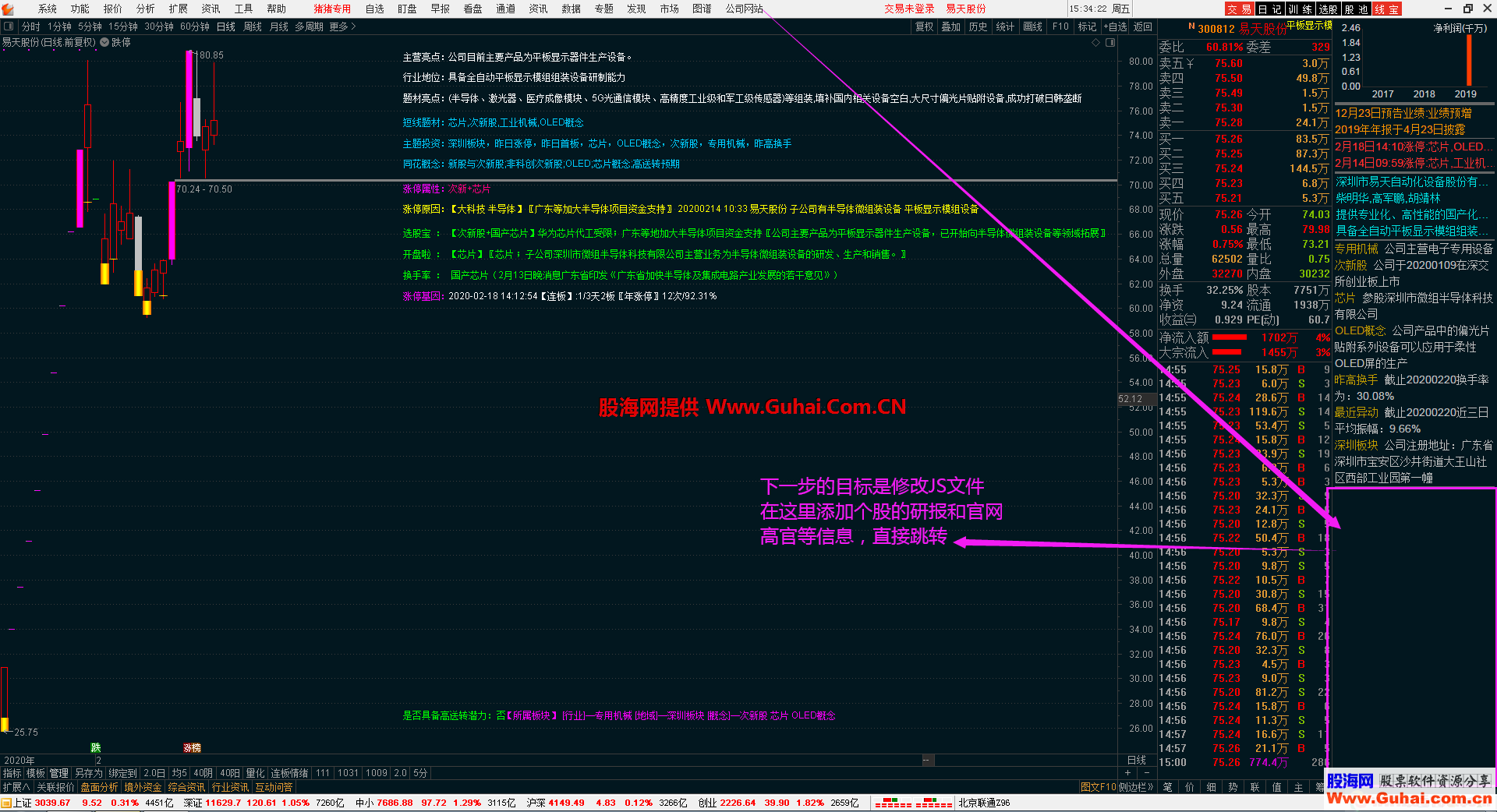Image resolution: width=1497 pixels, height=812 pixels.
Task: Open the 交易 trading button
Action: point(1239,9)
